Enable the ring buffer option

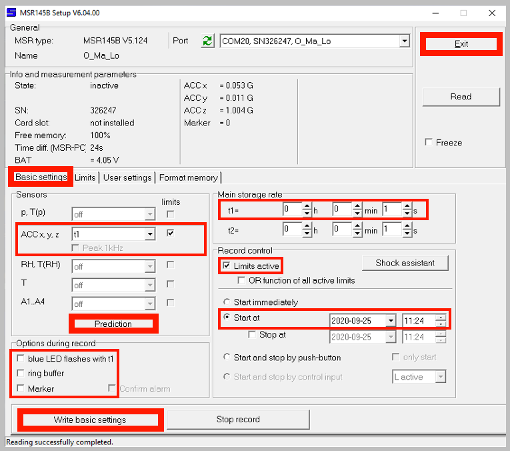tap(20, 373)
